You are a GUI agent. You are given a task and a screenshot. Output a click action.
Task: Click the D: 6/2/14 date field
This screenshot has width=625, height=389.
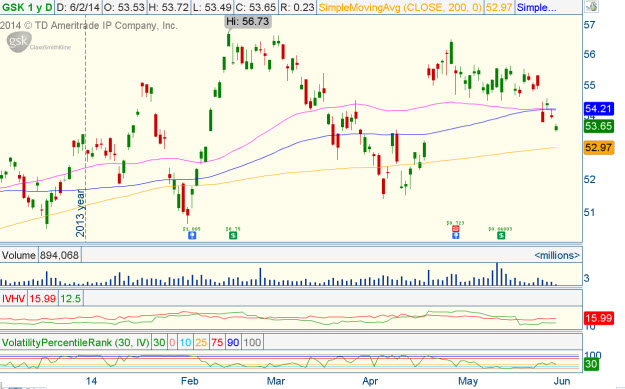[78, 7]
